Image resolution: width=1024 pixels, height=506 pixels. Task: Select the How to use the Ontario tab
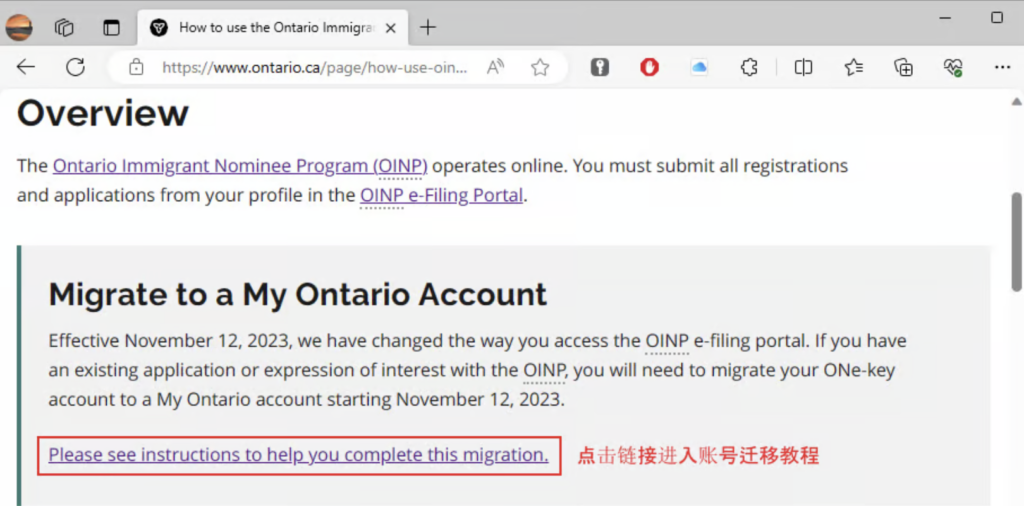pyautogui.click(x=273, y=28)
